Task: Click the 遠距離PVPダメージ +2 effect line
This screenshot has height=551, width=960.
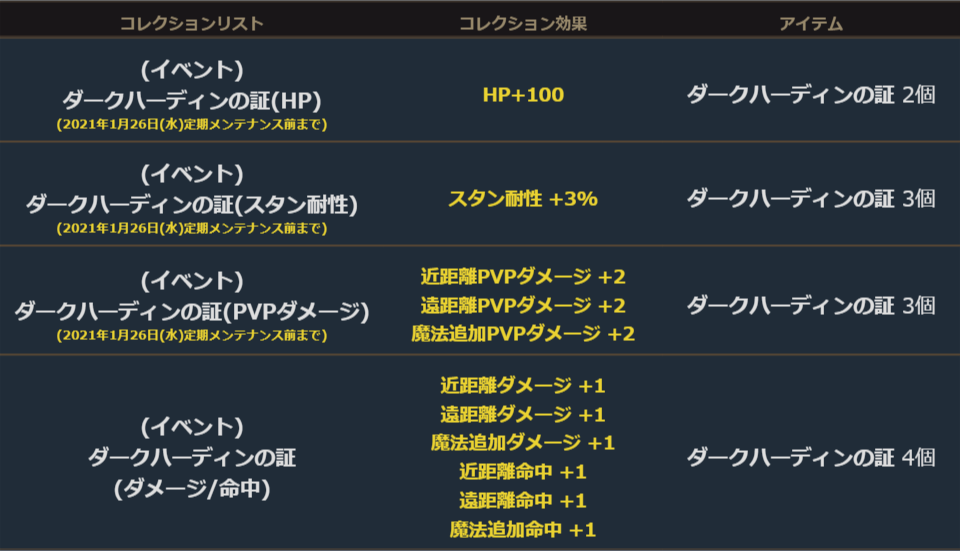Action: pos(523,305)
